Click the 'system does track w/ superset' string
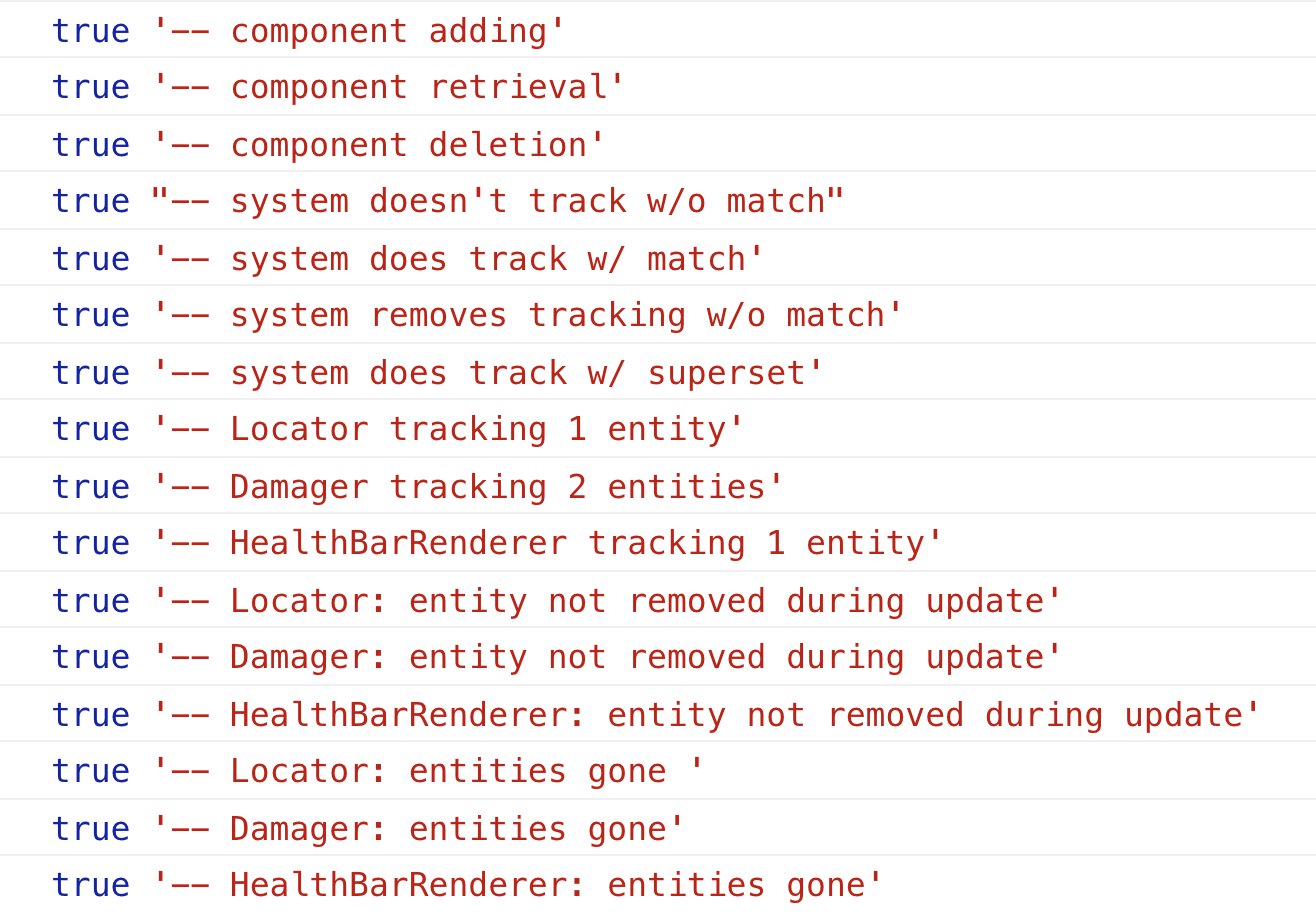The height and width of the screenshot is (912, 1316). click(x=487, y=373)
